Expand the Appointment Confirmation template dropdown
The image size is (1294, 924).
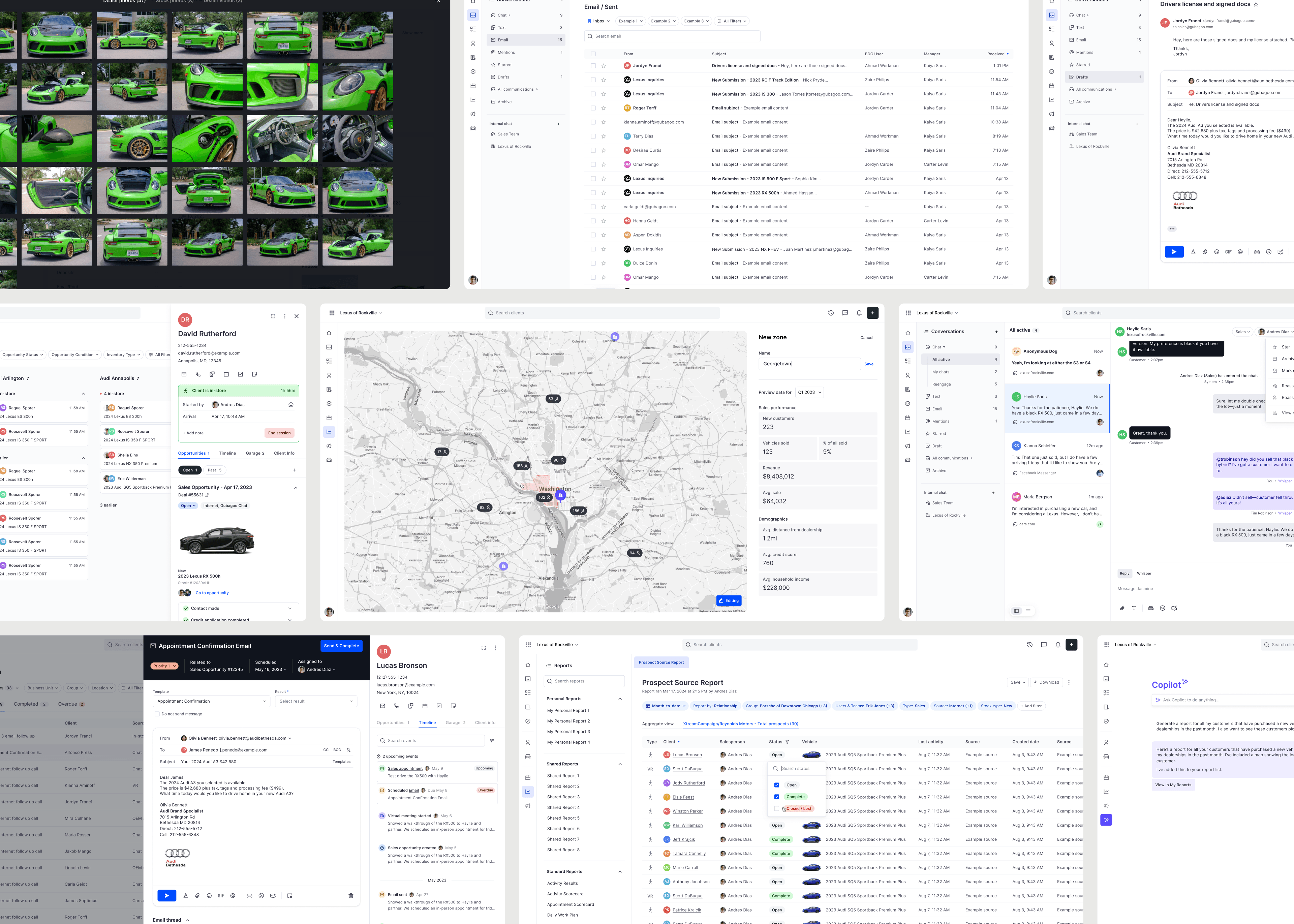point(211,701)
